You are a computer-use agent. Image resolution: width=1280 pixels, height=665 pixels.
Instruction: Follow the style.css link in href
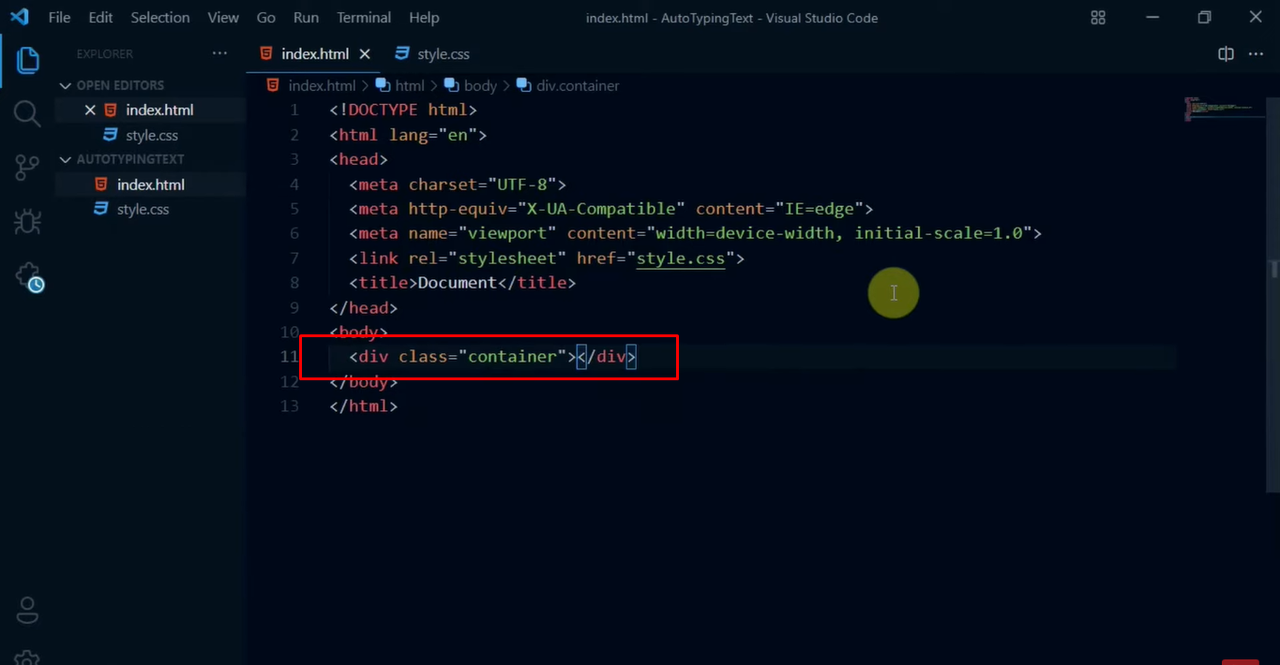tap(681, 258)
